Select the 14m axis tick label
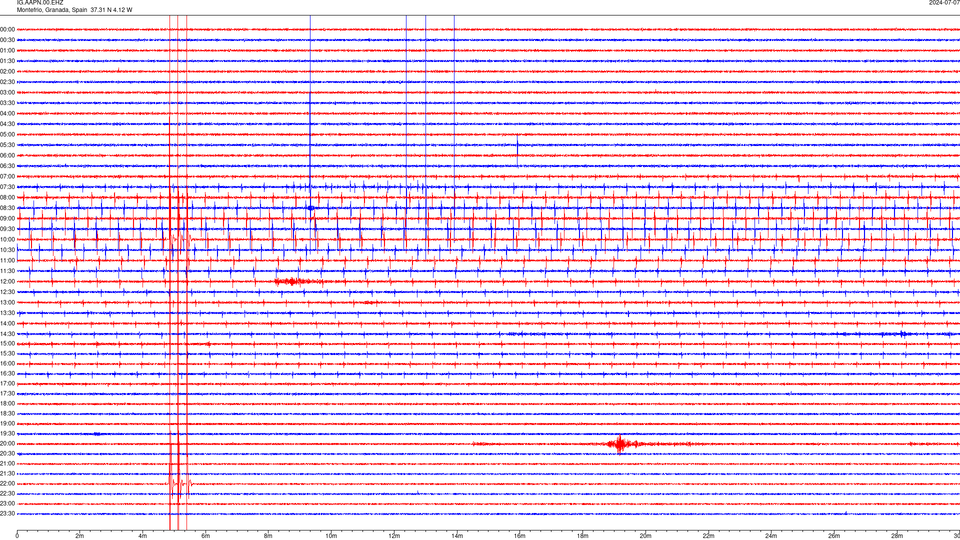960x540 pixels. click(457, 536)
